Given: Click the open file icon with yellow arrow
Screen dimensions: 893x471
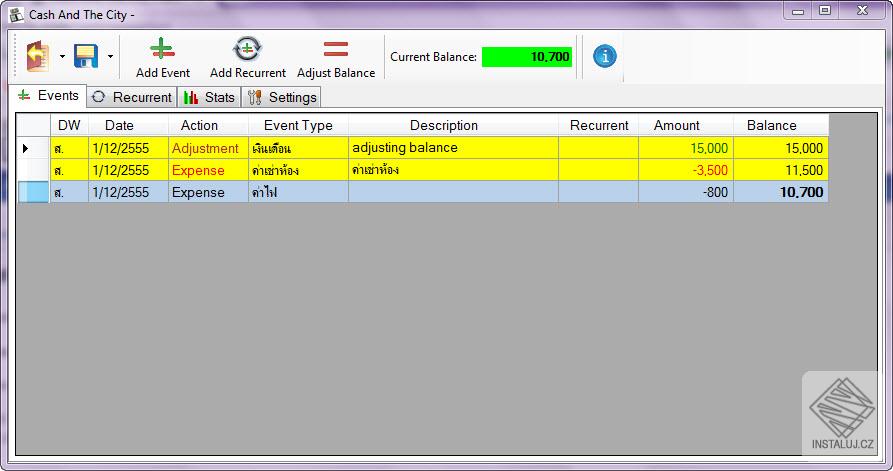Looking at the screenshot, I should 38,56.
